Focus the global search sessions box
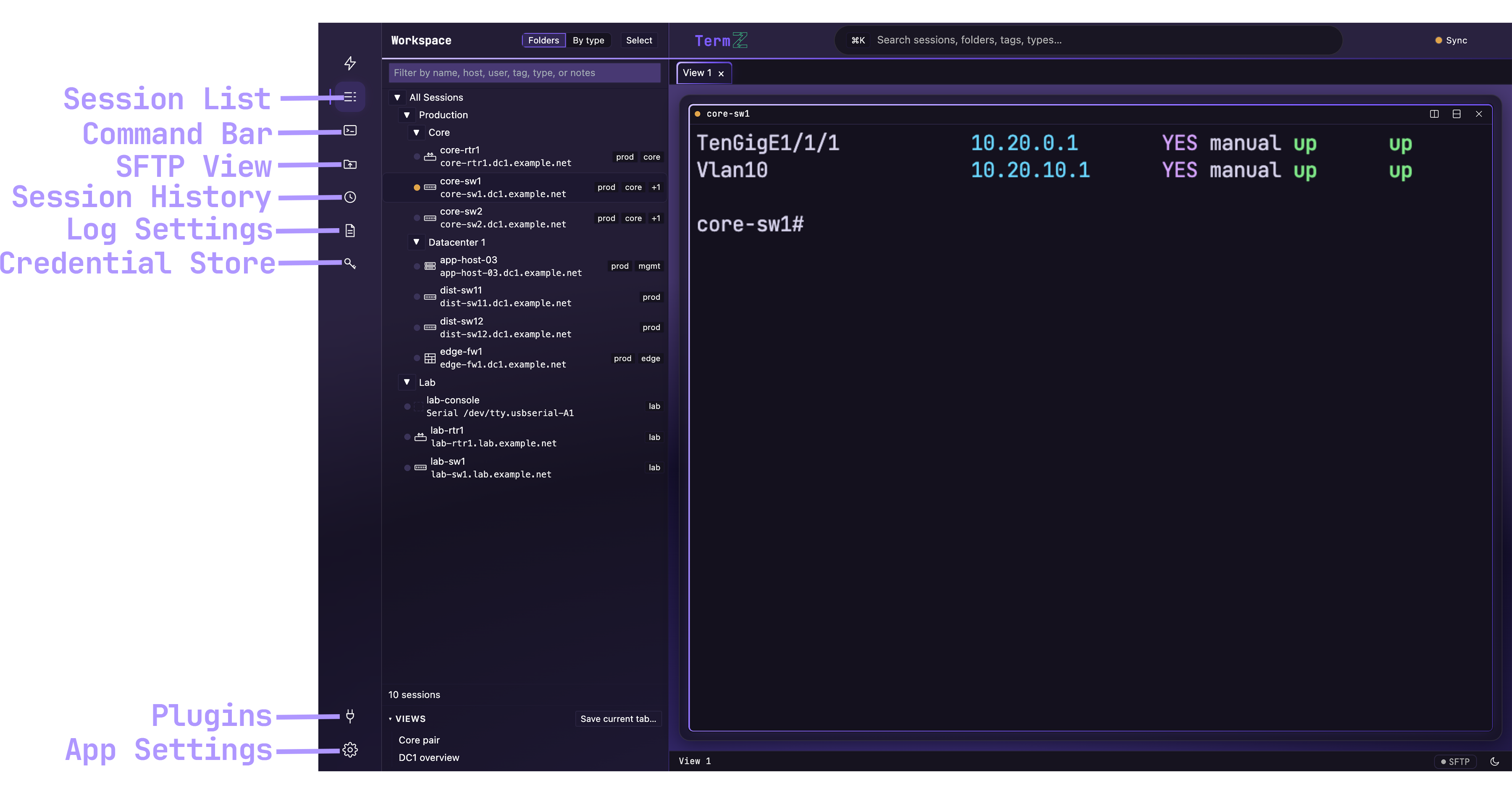The width and height of the screenshot is (1512, 794). (1088, 40)
